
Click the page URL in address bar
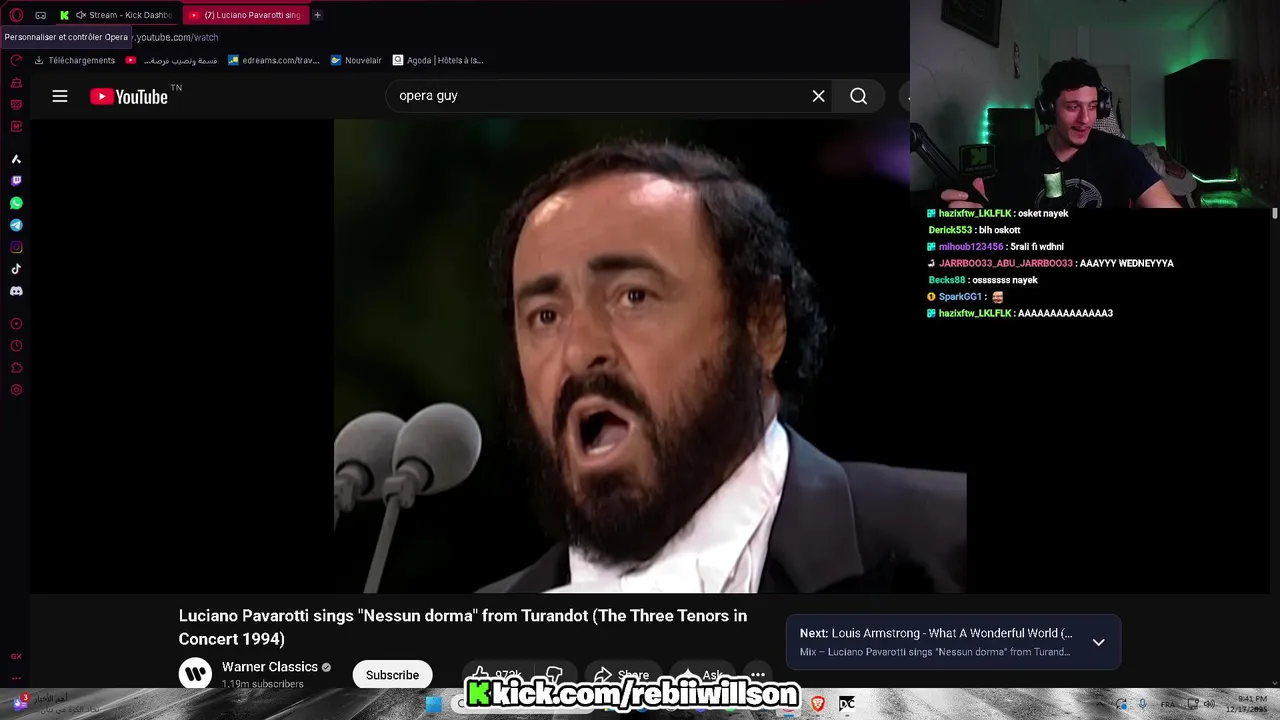(x=176, y=37)
